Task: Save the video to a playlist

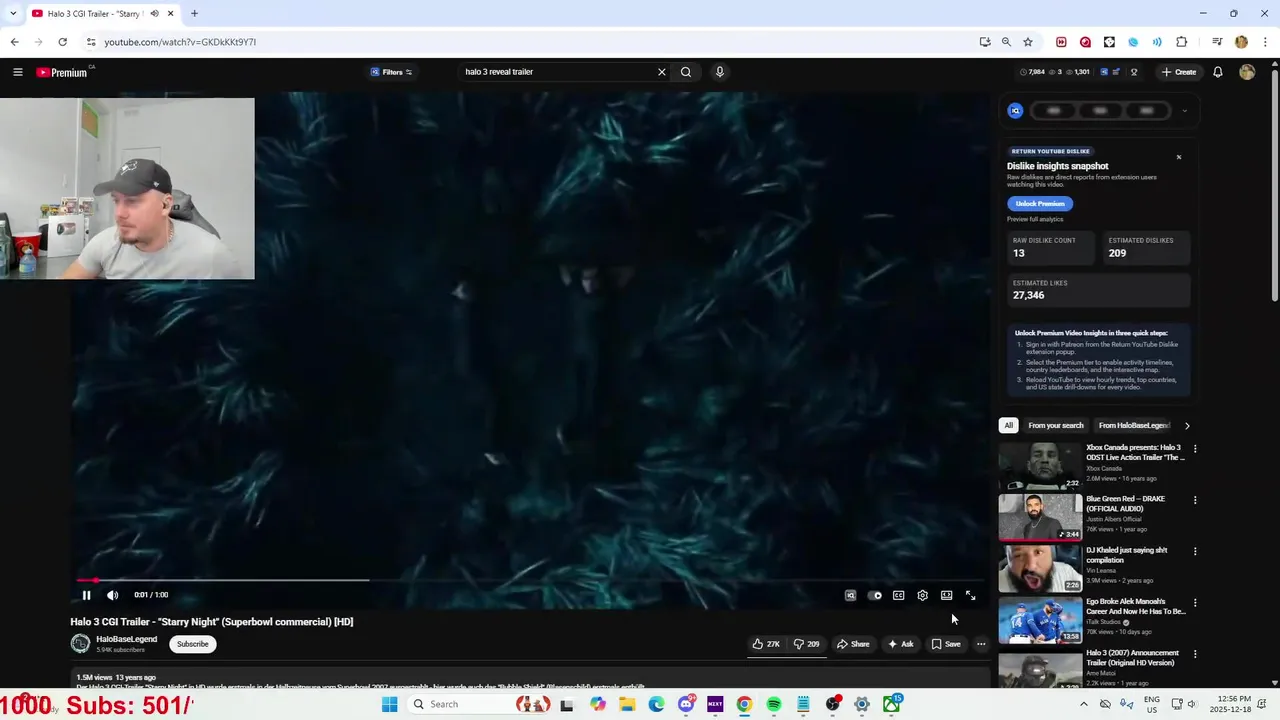Action: click(x=946, y=644)
